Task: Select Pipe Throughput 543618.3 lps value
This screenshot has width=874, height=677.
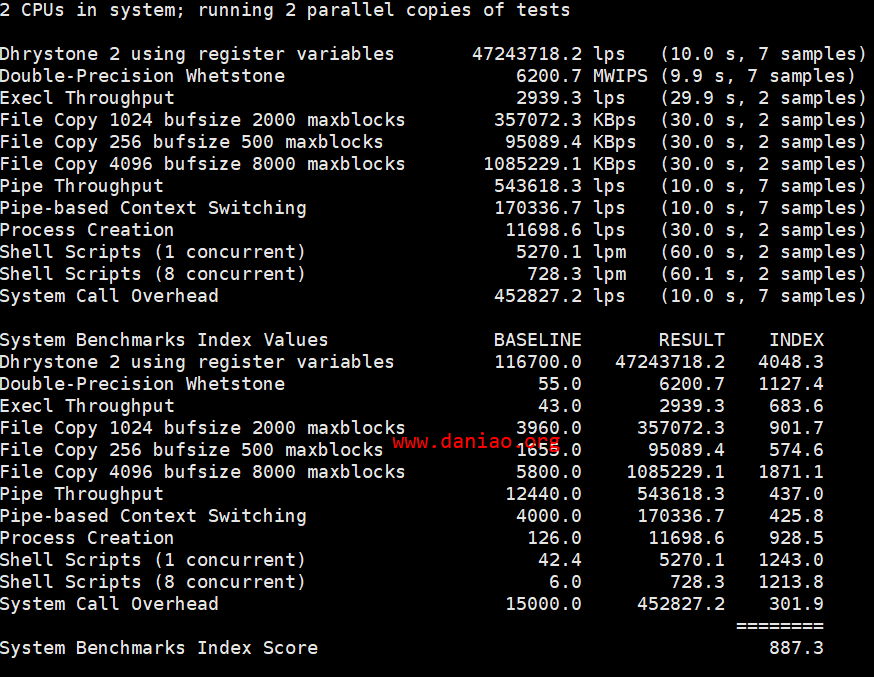Action: [560, 186]
